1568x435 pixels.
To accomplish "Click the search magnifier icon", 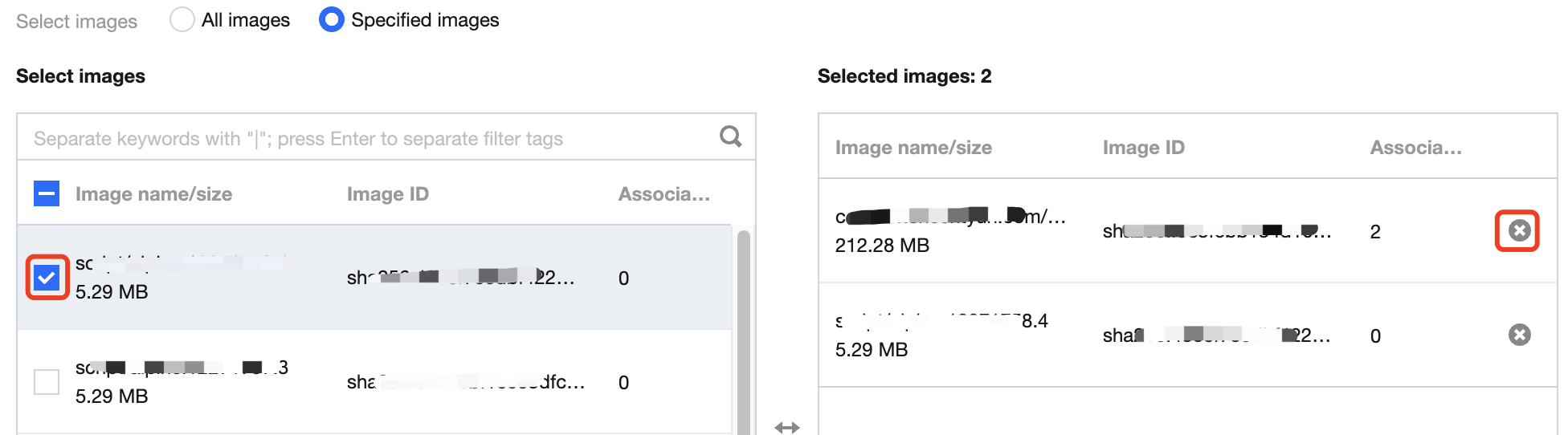I will [x=730, y=136].
